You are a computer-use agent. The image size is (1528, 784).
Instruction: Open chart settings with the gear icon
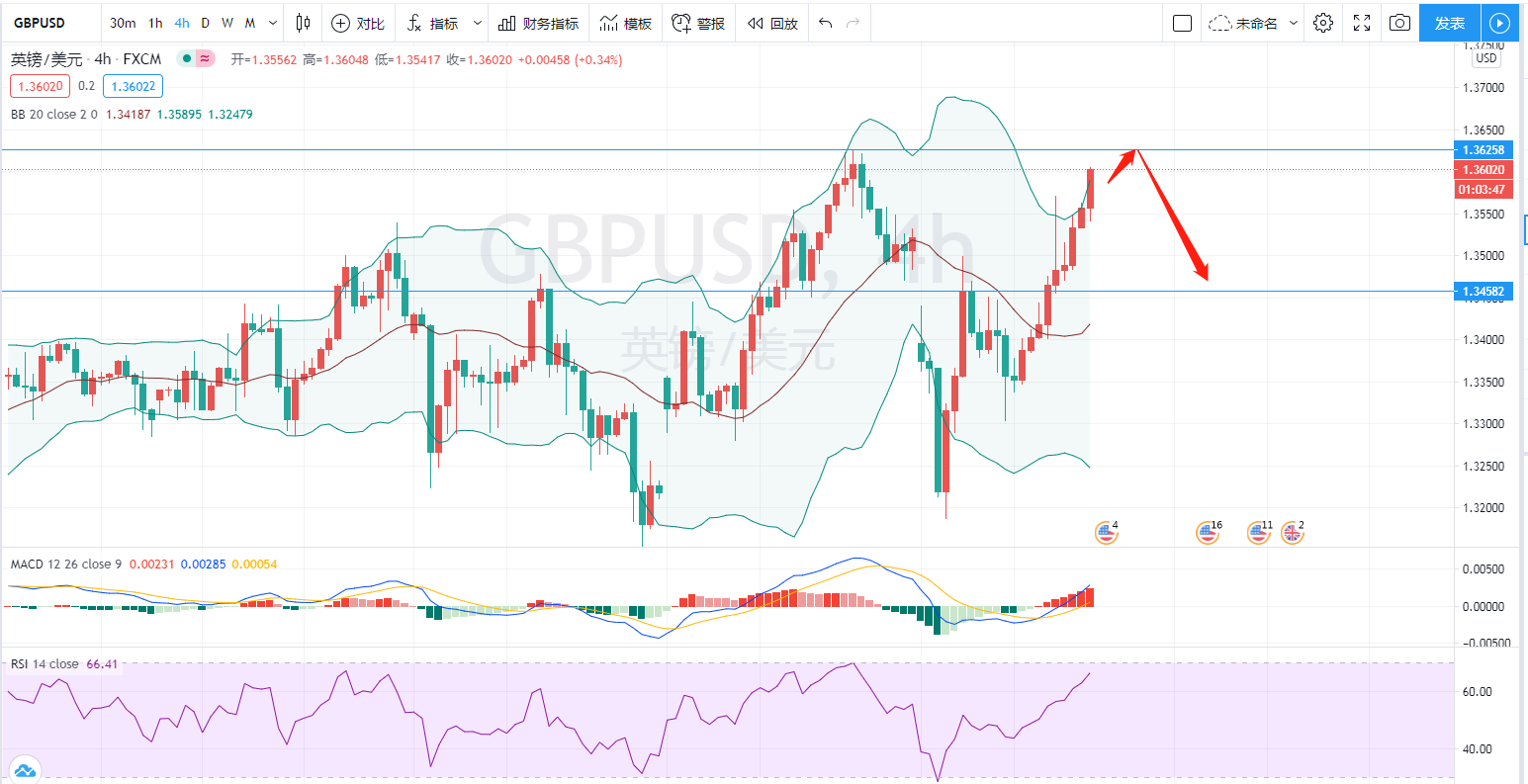tap(1323, 23)
